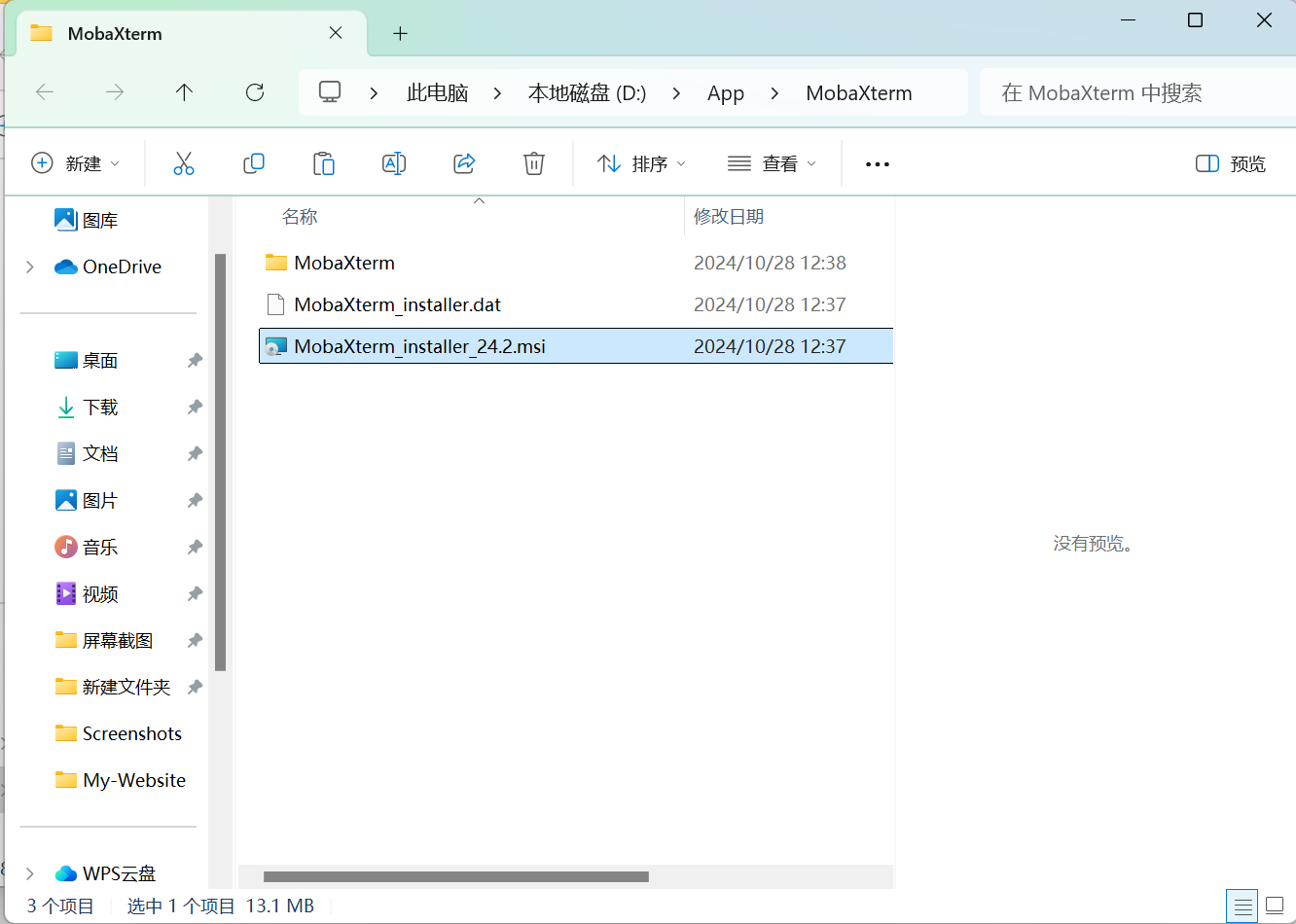Click the Copy icon in toolbar
The image size is (1296, 924).
254,163
